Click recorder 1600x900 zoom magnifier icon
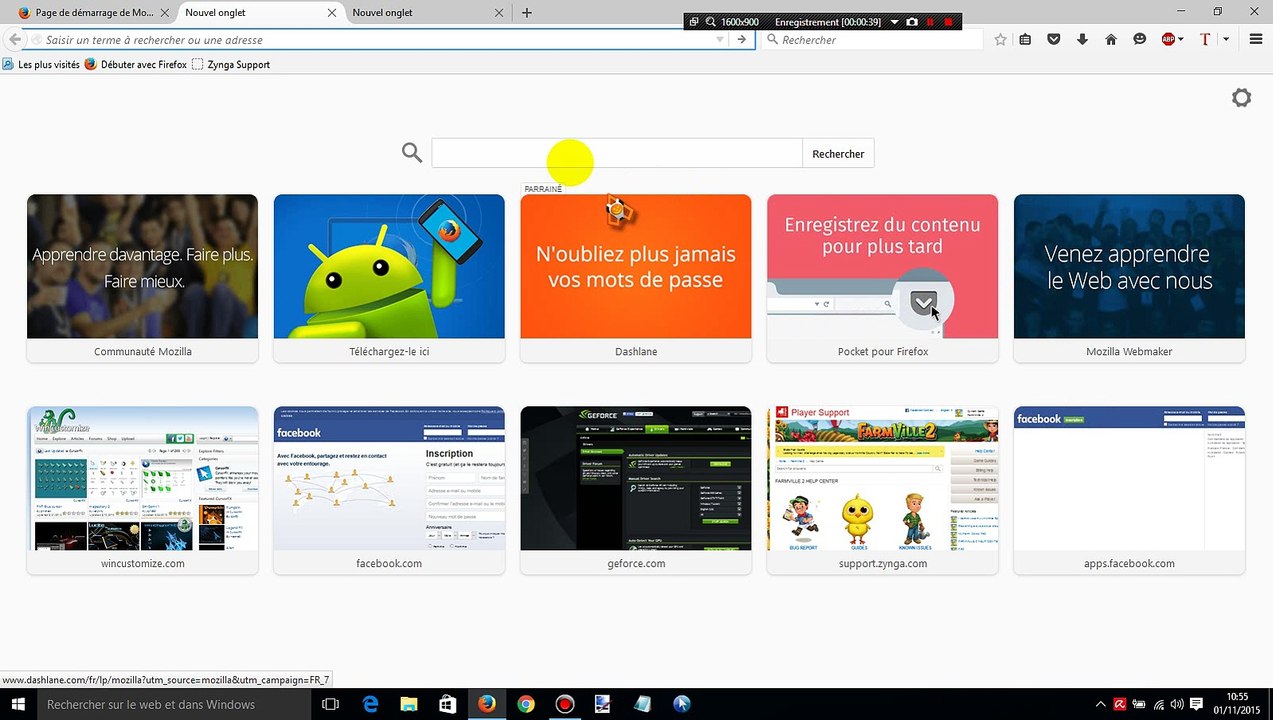This screenshot has width=1273, height=720. pyautogui.click(x=711, y=22)
